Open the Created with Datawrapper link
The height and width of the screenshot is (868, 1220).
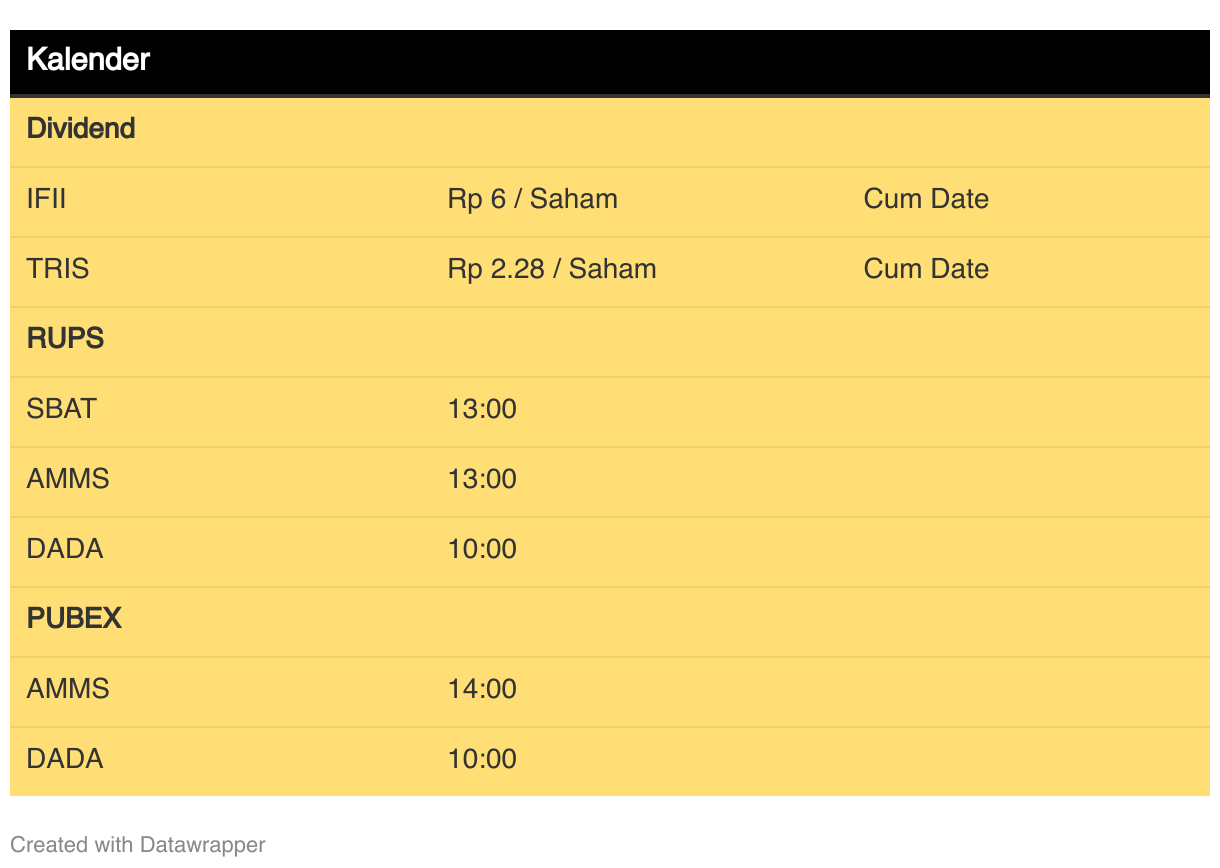click(138, 845)
